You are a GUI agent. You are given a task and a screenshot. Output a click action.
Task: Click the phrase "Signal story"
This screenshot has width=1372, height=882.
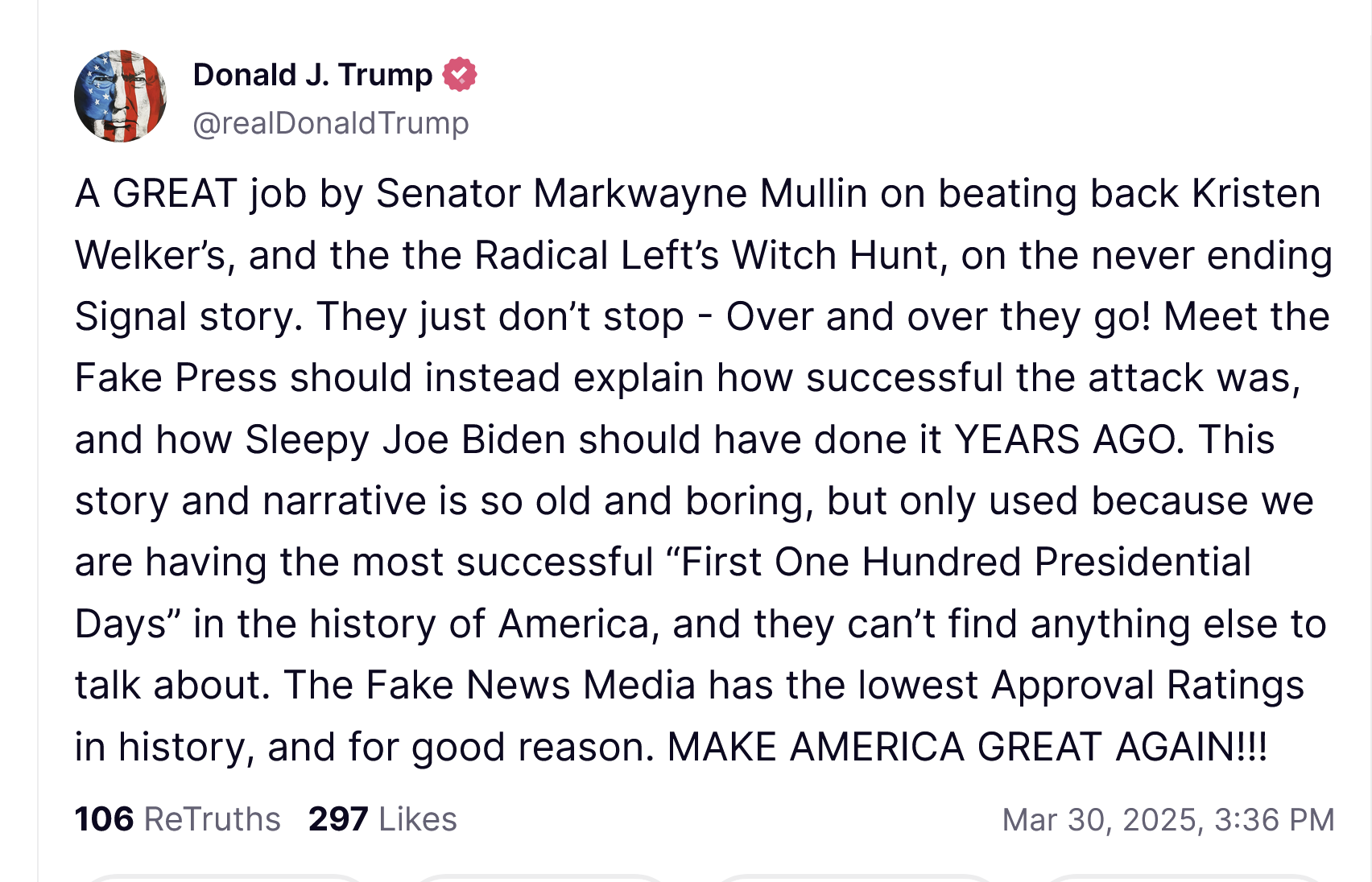click(x=188, y=316)
